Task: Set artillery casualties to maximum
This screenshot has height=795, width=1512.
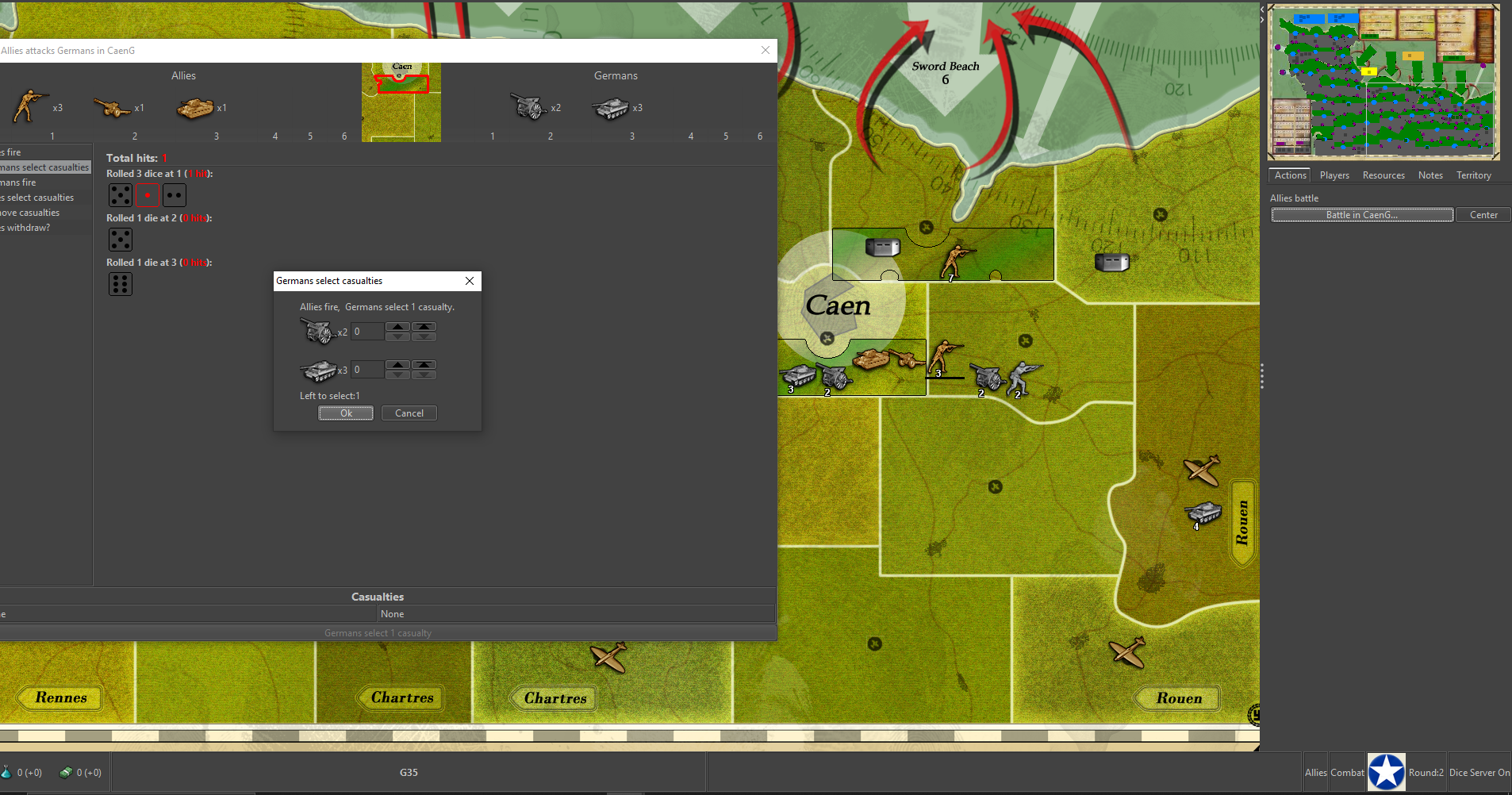Action: [x=424, y=327]
